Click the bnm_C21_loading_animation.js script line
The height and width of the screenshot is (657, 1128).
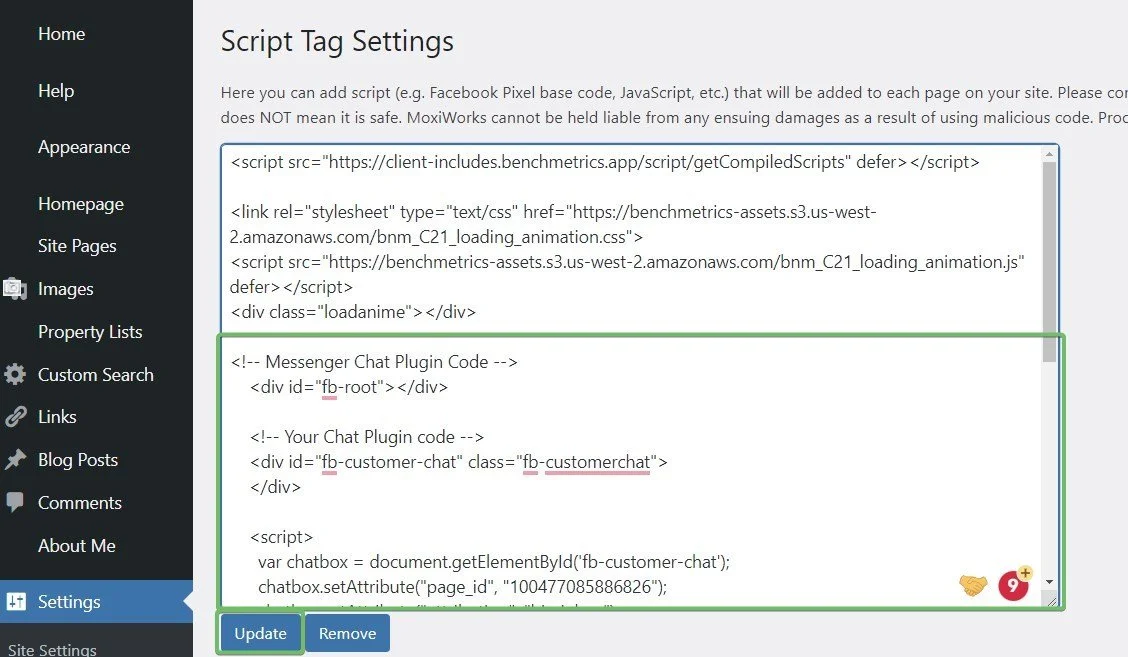(x=627, y=274)
